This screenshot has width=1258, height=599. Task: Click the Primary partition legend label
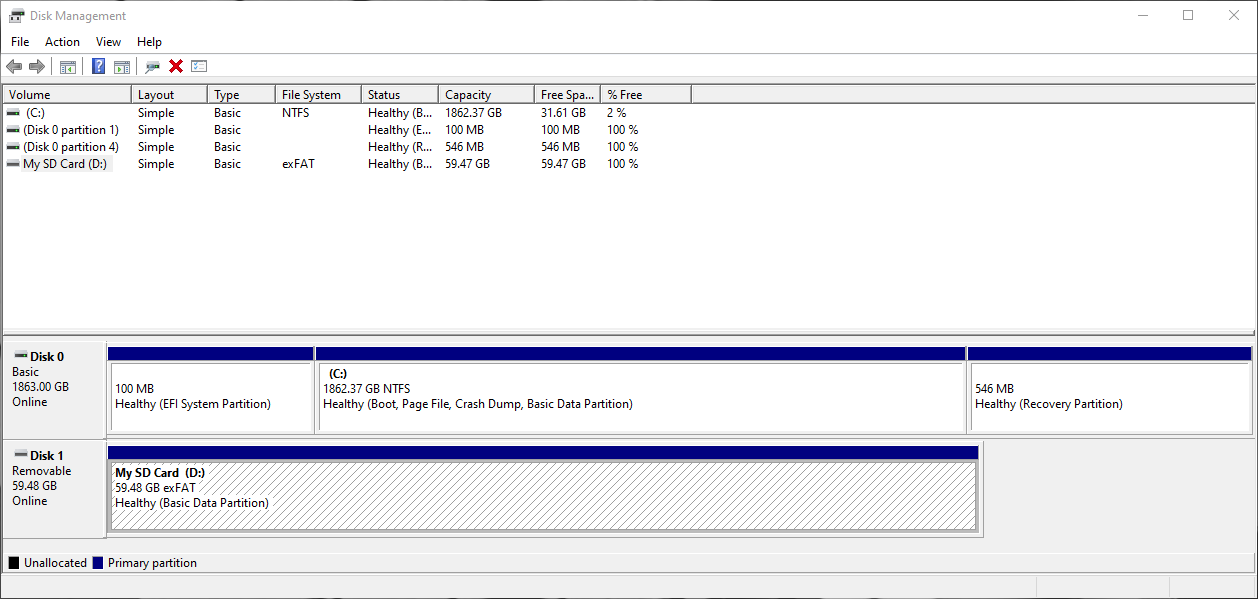point(152,563)
